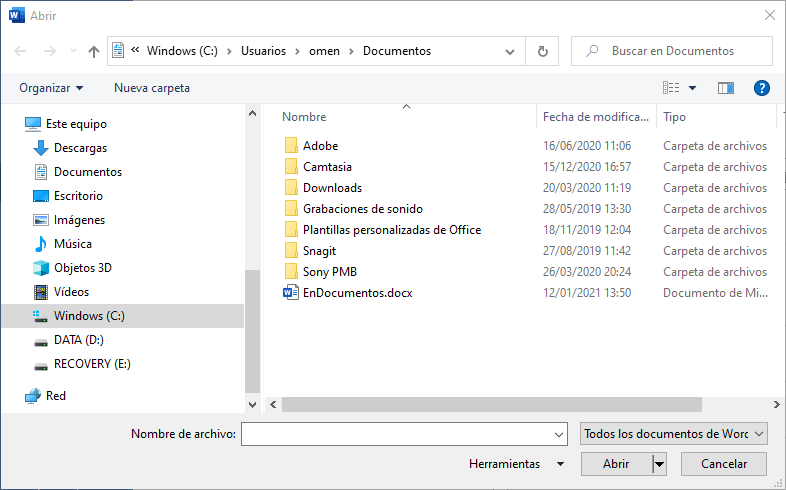
Task: Click the navigation pane vertical scrollbar thumb
Action: coord(252,332)
